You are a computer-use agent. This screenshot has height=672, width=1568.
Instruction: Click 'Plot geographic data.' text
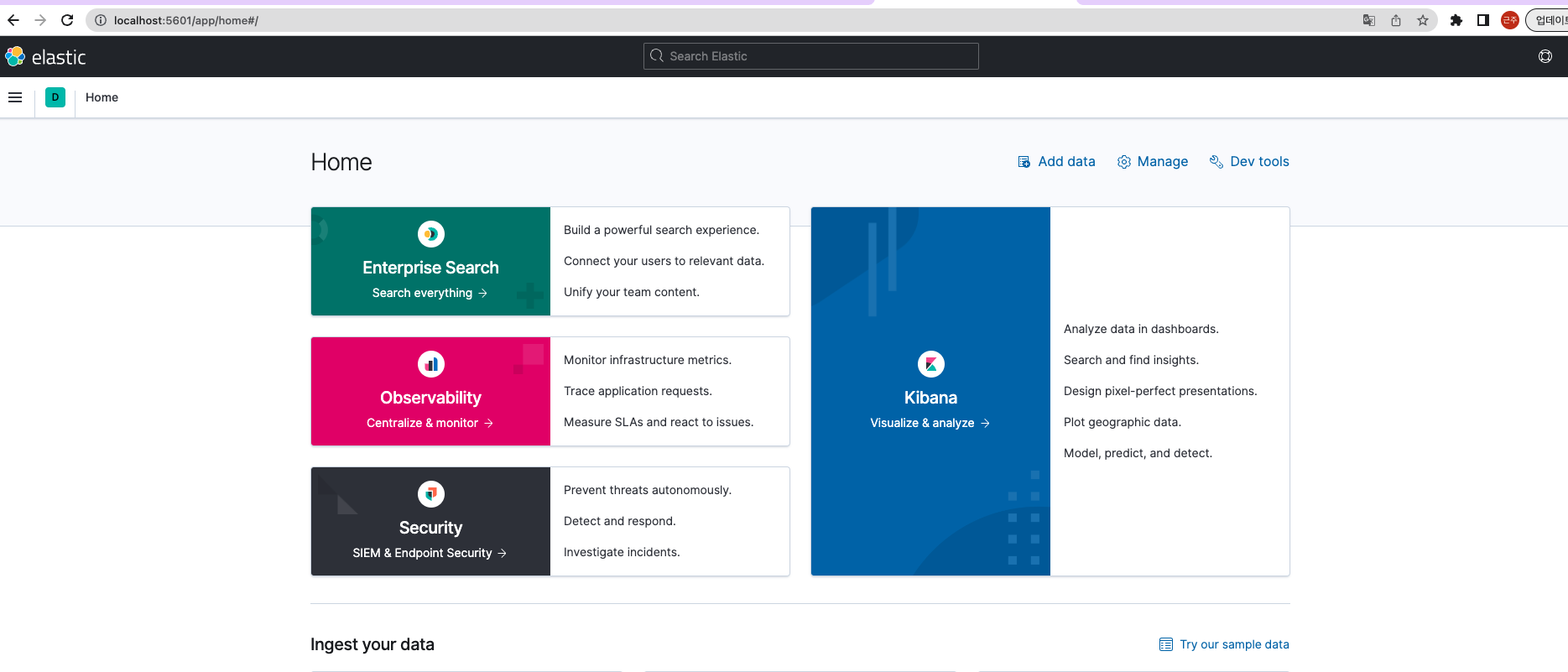coord(1123,422)
